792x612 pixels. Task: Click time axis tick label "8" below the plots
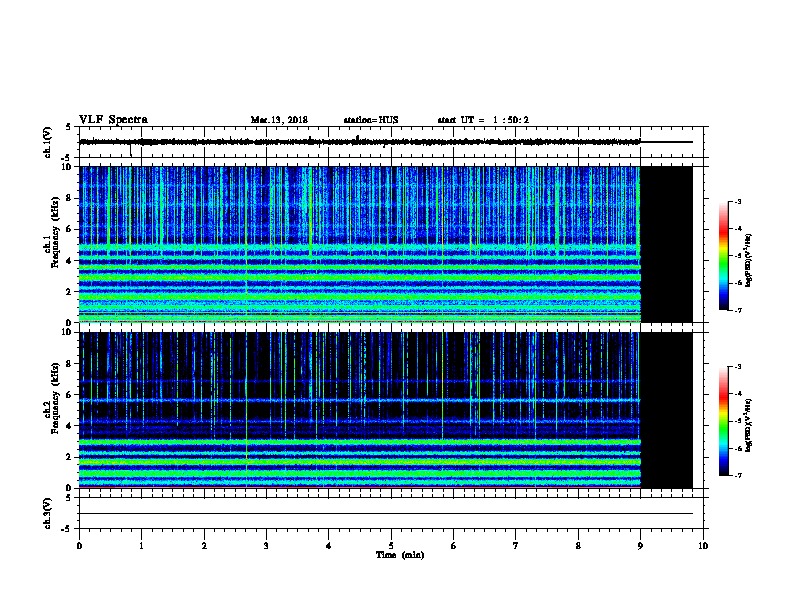(x=578, y=546)
